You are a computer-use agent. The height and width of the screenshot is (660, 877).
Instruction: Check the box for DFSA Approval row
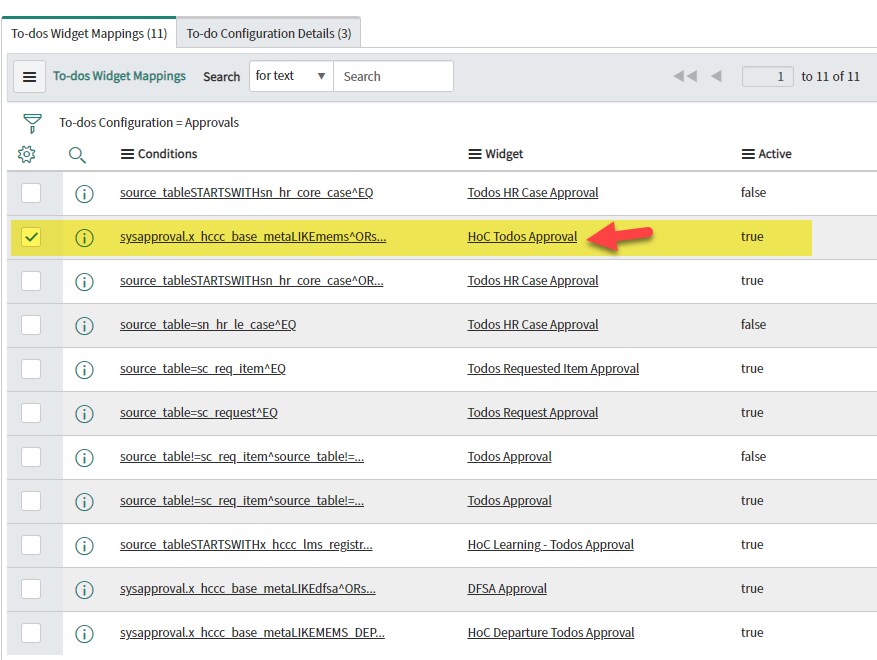(x=31, y=588)
